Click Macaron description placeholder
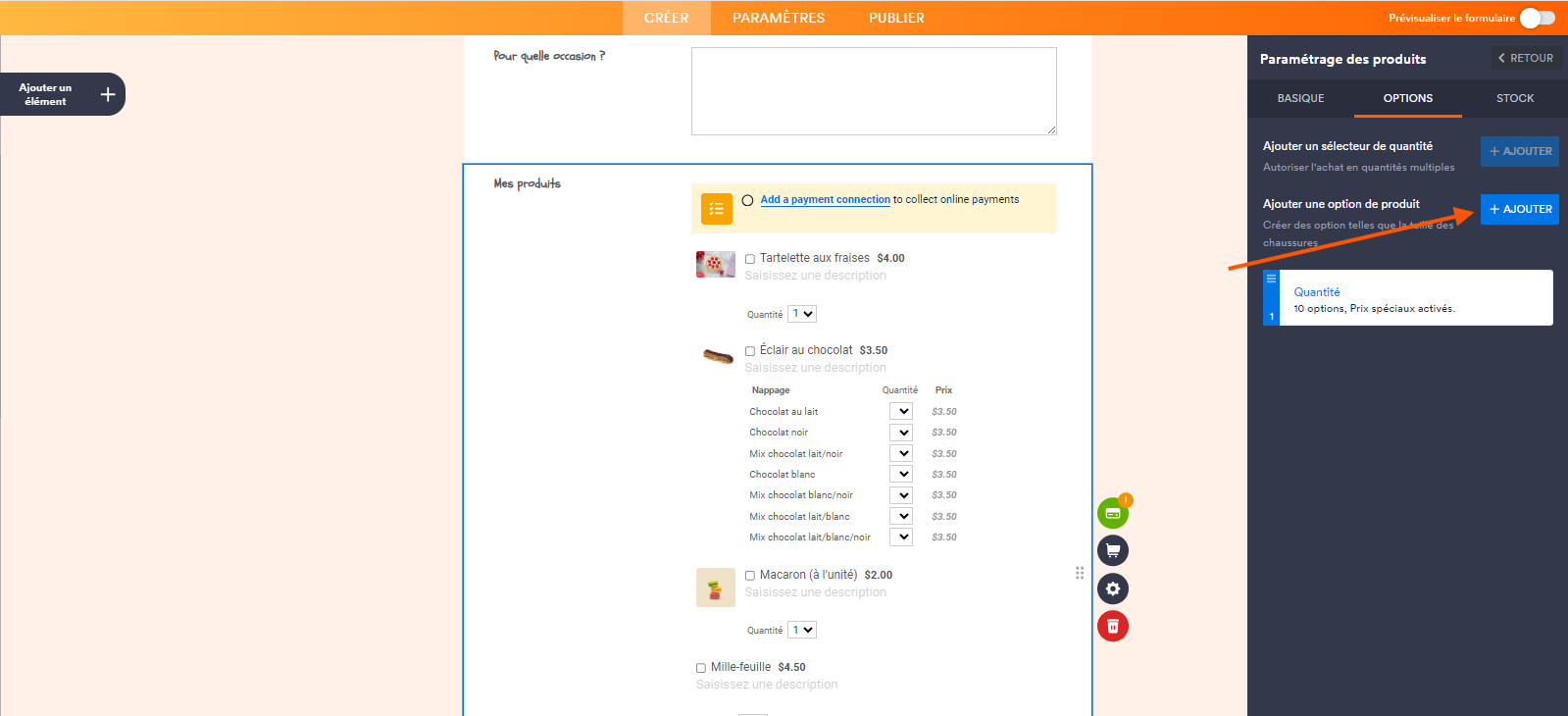Screen dimensions: 1568x716 click(x=815, y=592)
